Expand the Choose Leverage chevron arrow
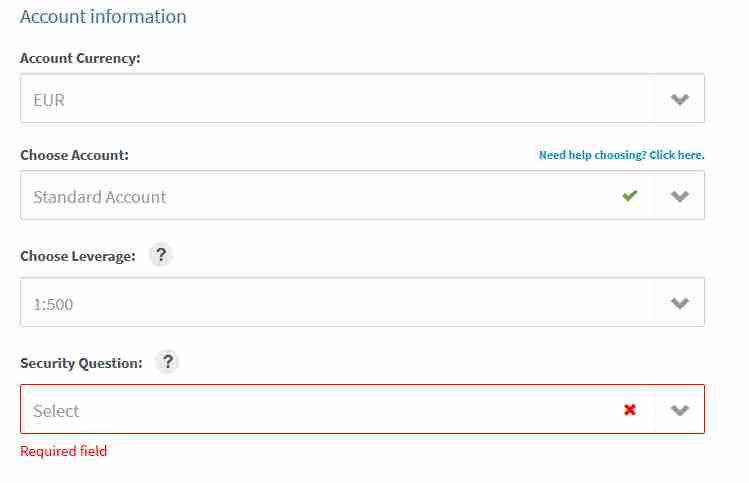749x483 pixels. (x=679, y=303)
